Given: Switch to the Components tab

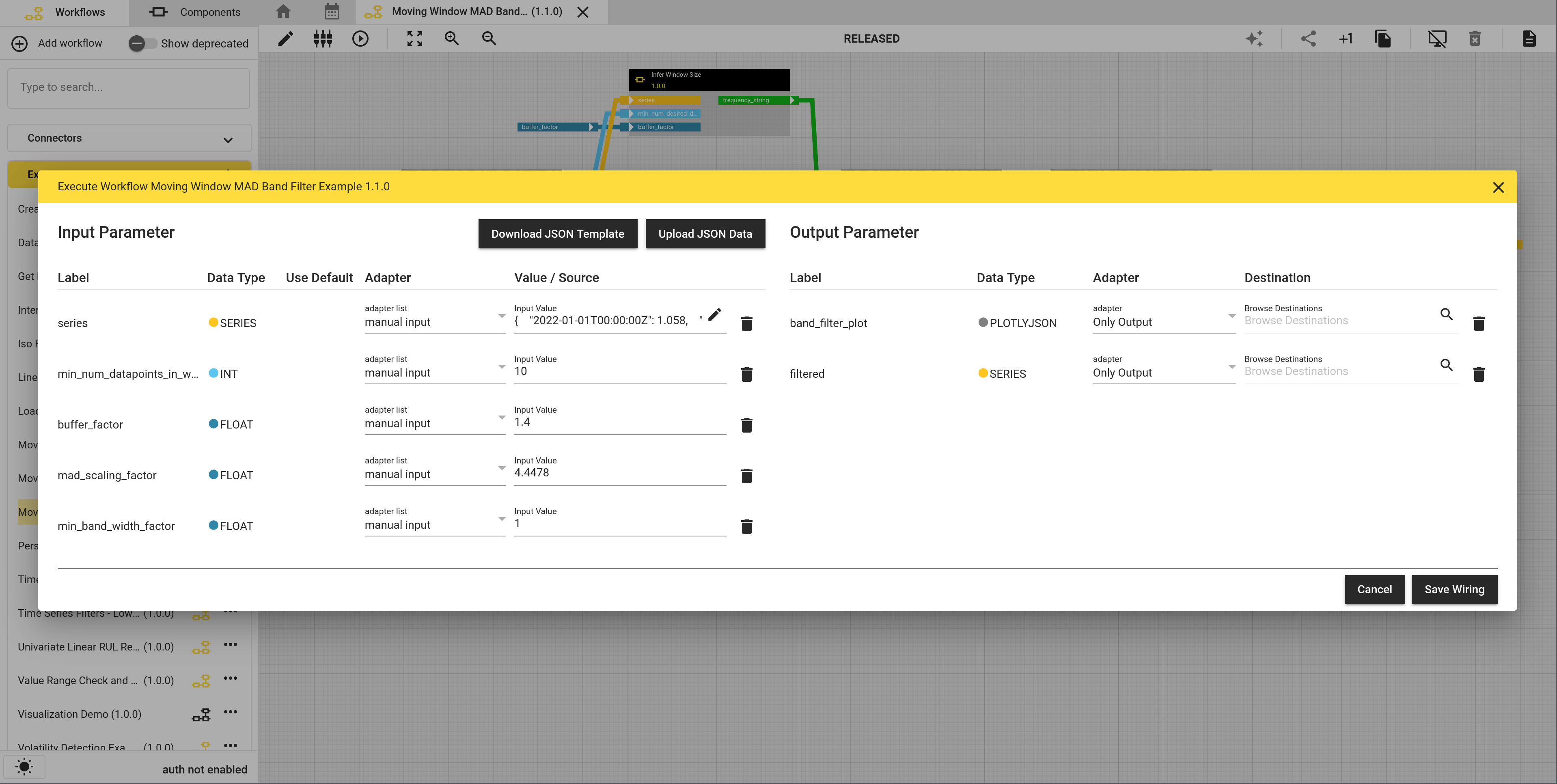Looking at the screenshot, I should (195, 12).
